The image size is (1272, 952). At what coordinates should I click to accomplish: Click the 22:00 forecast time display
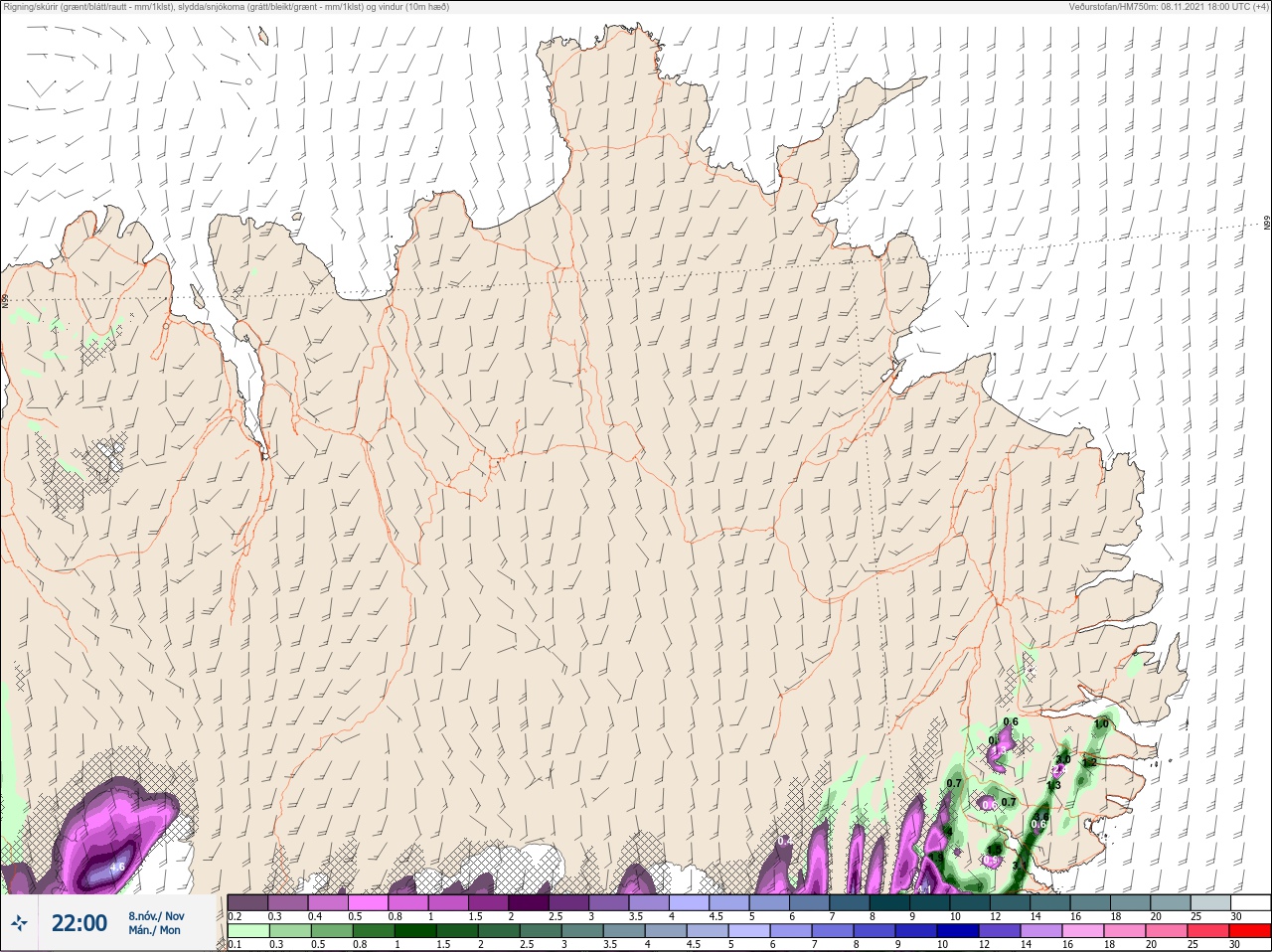(x=79, y=923)
